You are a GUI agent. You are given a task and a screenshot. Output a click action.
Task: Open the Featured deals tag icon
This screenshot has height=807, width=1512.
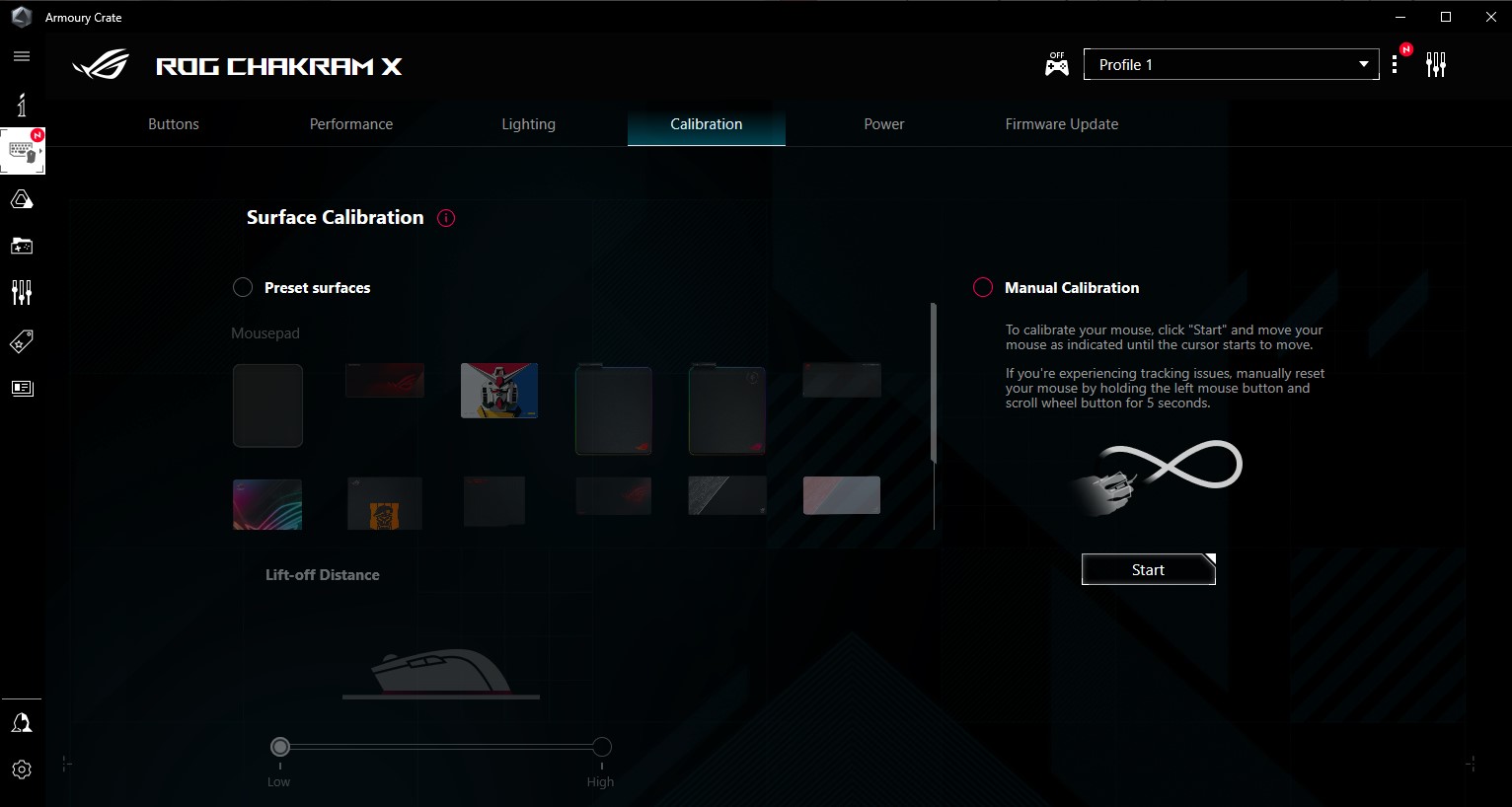tap(22, 341)
